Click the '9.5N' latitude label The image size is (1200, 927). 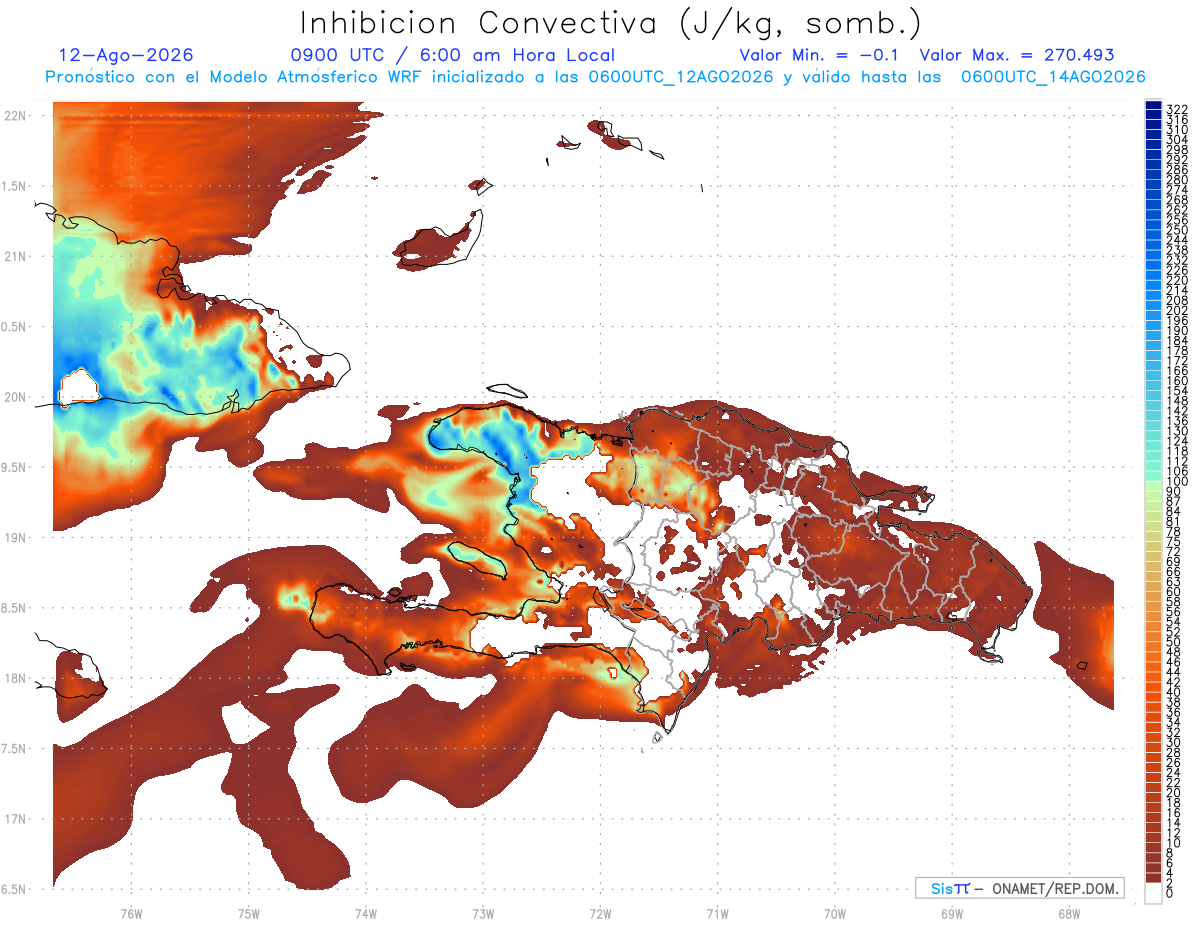pos(15,467)
